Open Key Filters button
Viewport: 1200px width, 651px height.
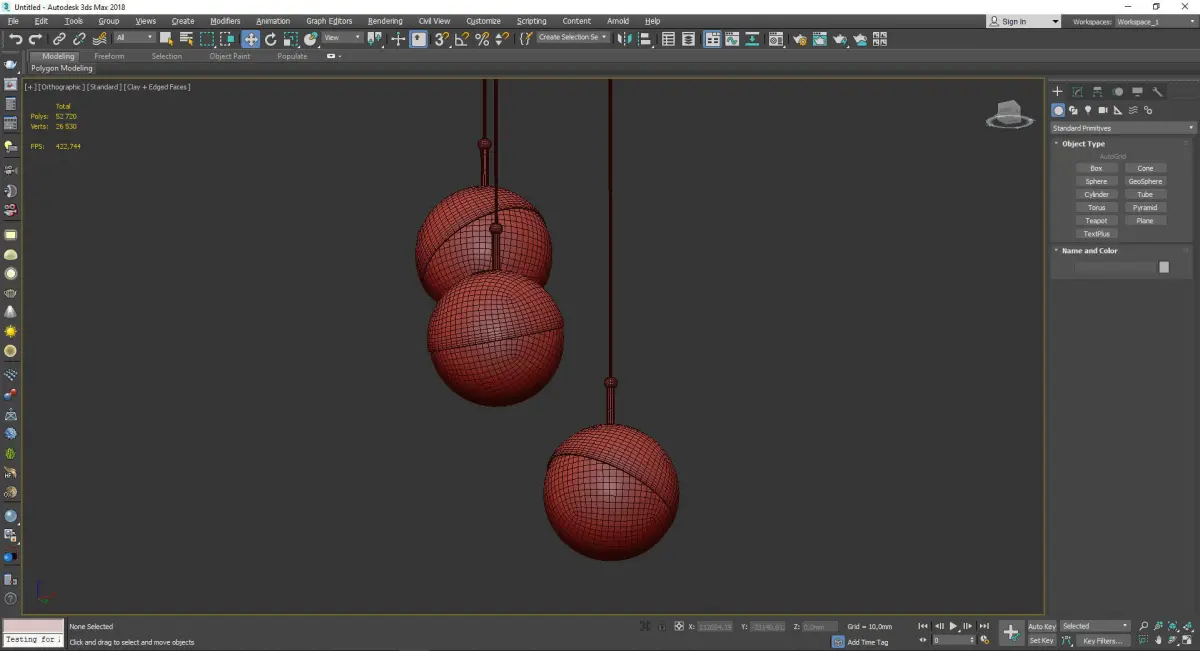click(x=1102, y=640)
